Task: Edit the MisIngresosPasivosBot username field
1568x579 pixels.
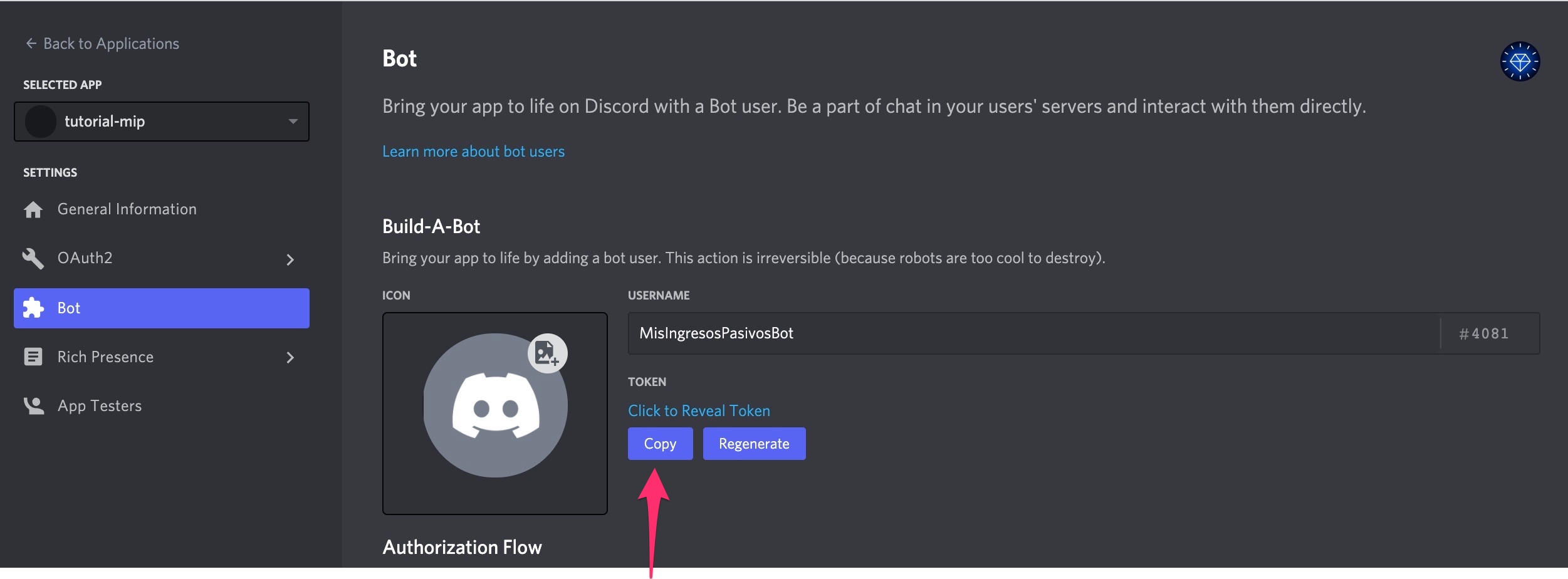Action: click(x=1034, y=333)
